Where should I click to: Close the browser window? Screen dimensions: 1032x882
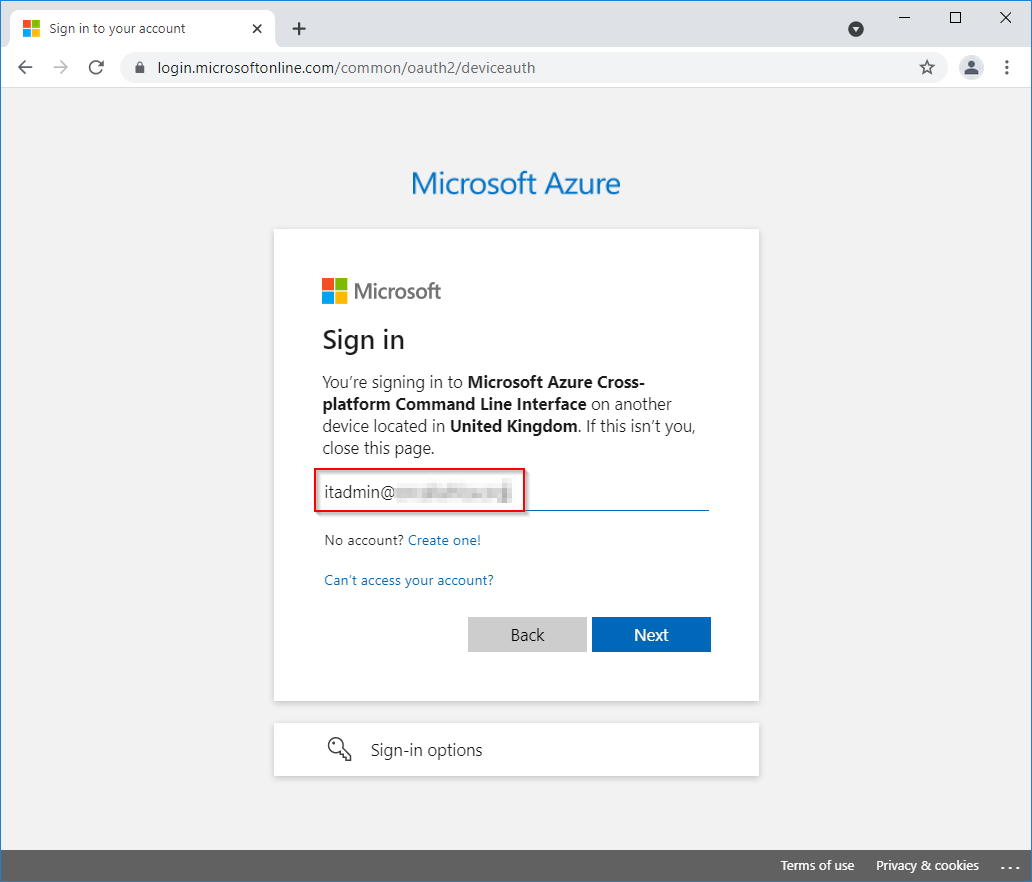1006,18
